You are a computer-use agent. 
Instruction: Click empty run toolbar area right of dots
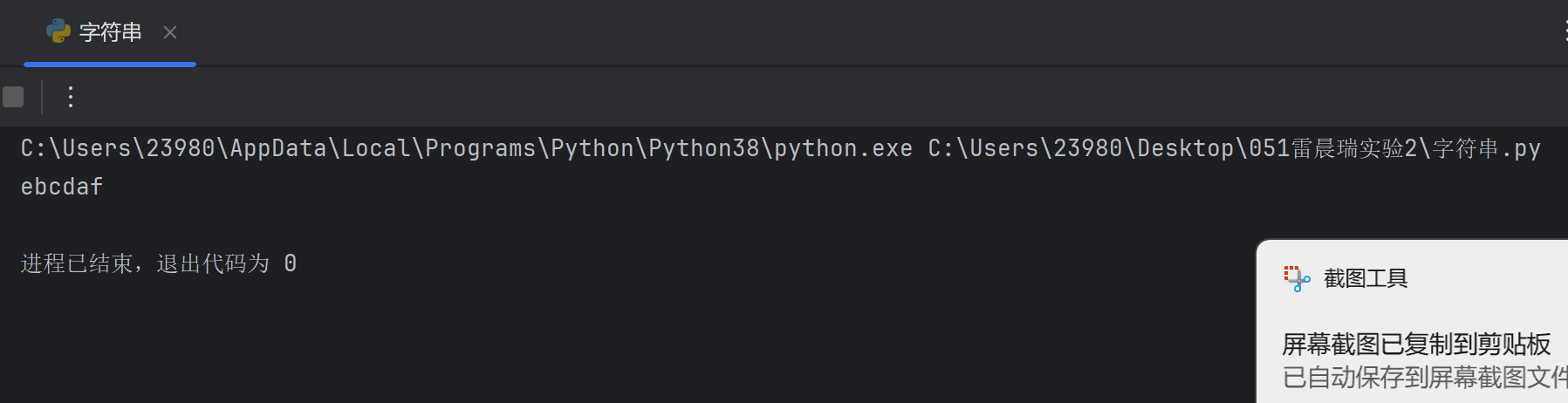click(785, 97)
